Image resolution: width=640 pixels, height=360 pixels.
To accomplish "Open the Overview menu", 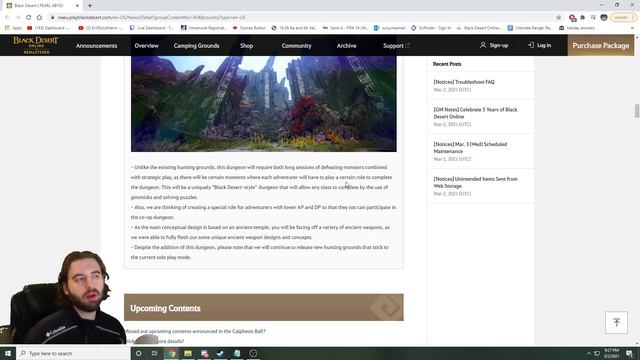I will click(147, 46).
